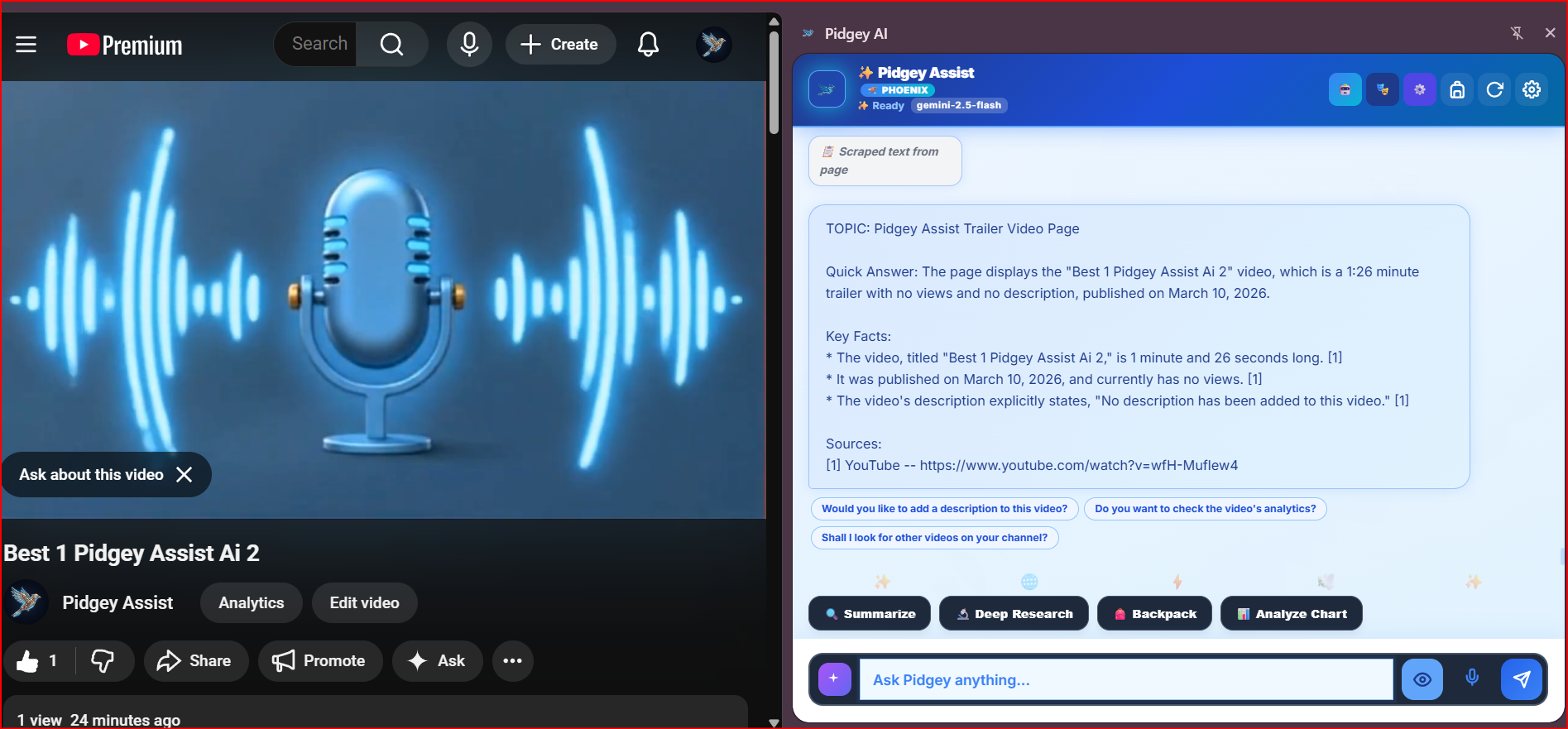Like the video with thumbs up
Viewport: 1568px width, 729px height.
[x=39, y=660]
